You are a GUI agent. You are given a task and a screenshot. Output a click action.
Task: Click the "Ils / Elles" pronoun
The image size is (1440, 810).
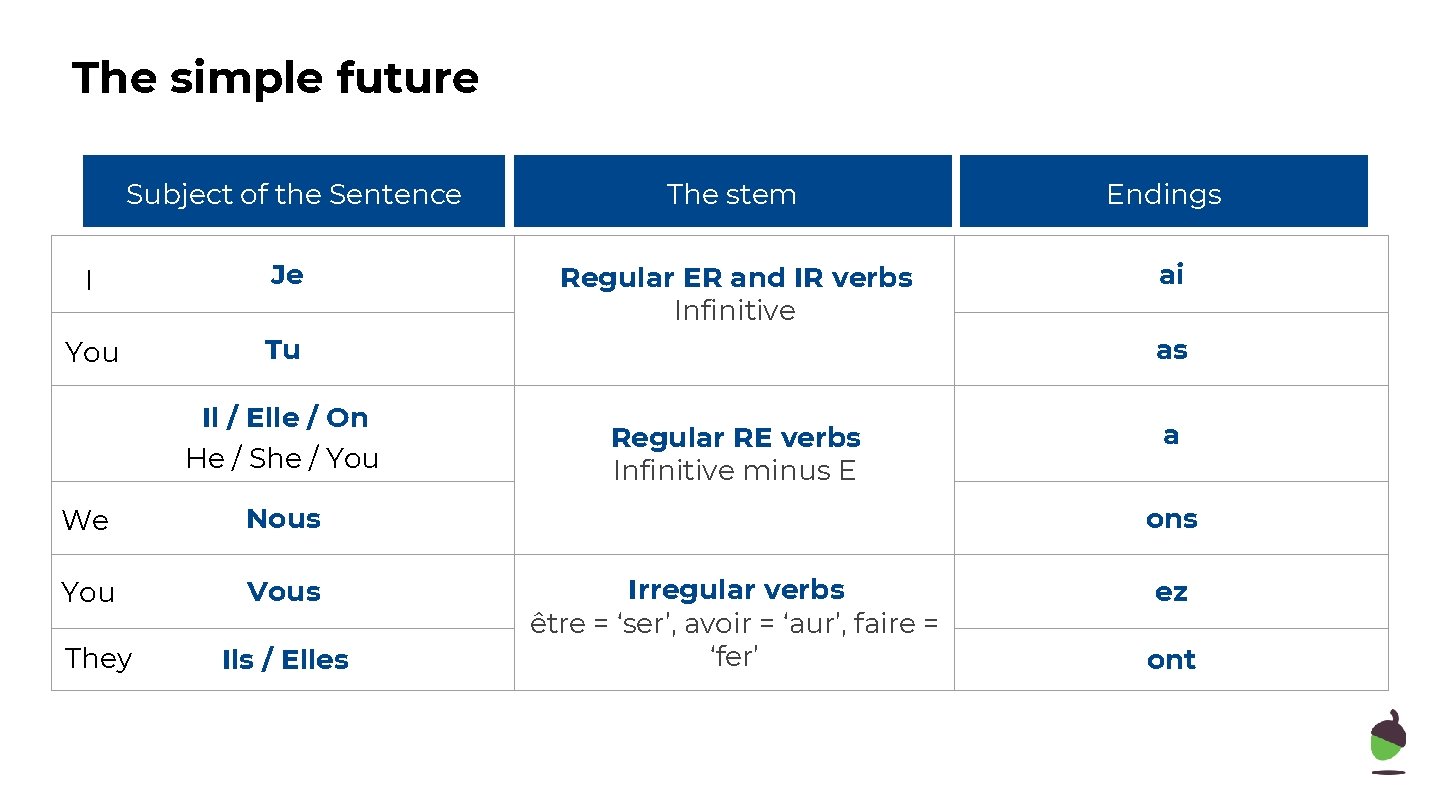285,660
